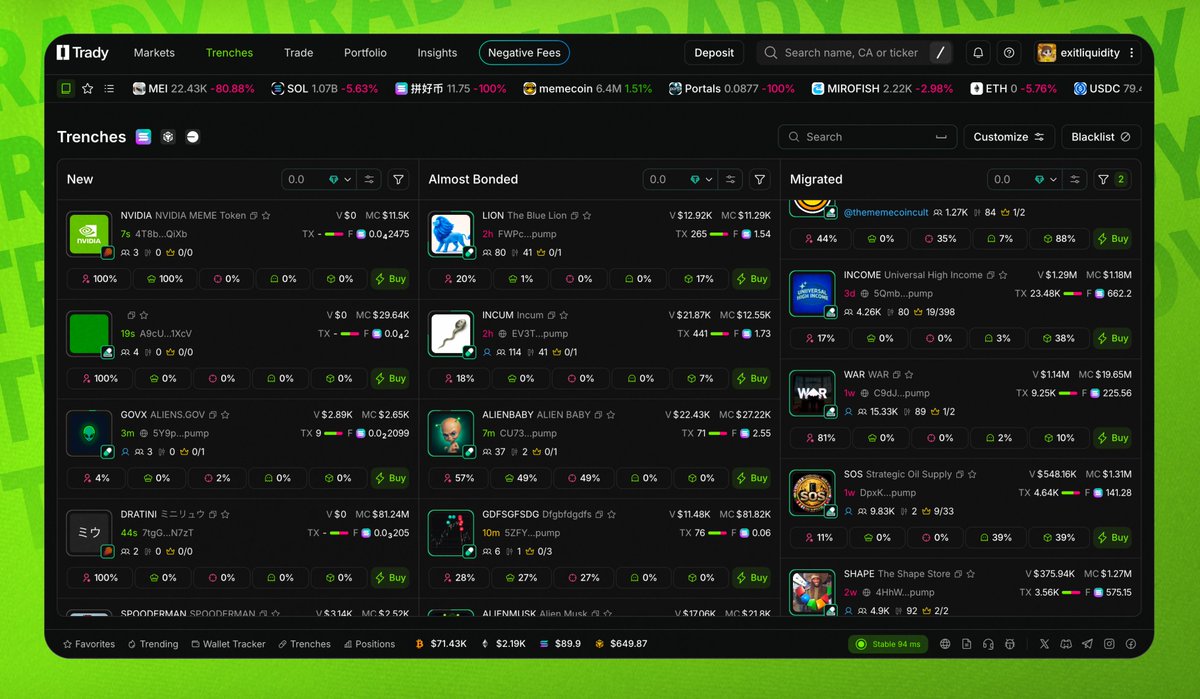Favorite the INCUM token star
Screen dimensions: 1200x699
click(x=564, y=315)
